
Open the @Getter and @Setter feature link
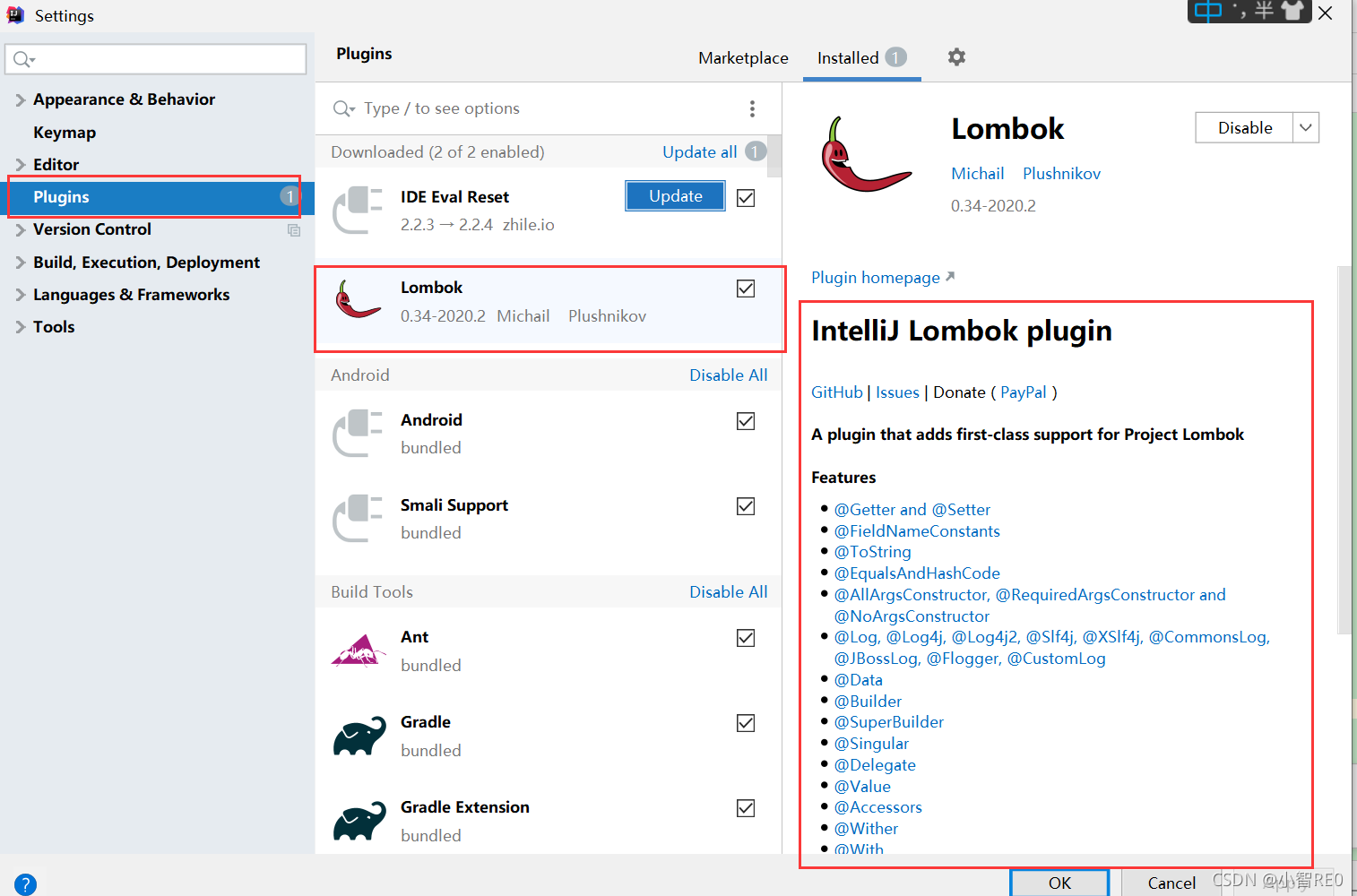912,510
